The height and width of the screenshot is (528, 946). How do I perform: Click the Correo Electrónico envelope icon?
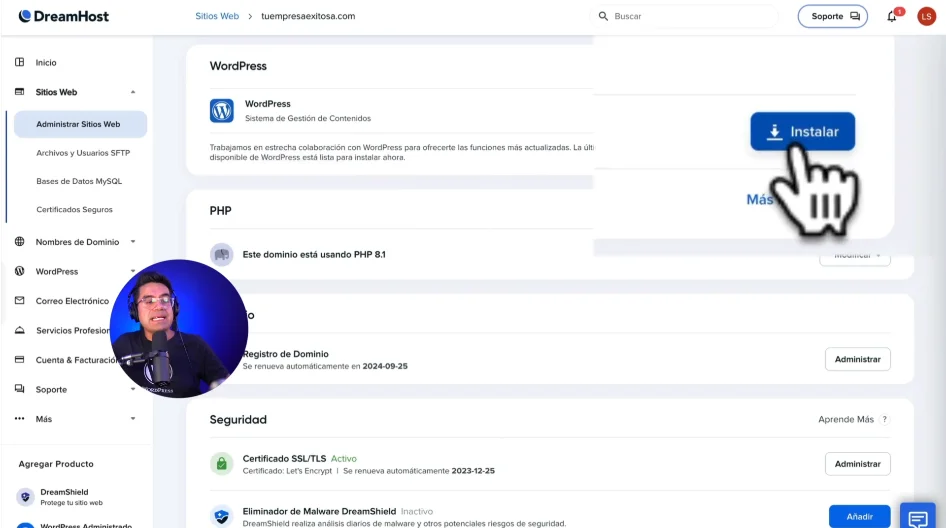(x=19, y=301)
